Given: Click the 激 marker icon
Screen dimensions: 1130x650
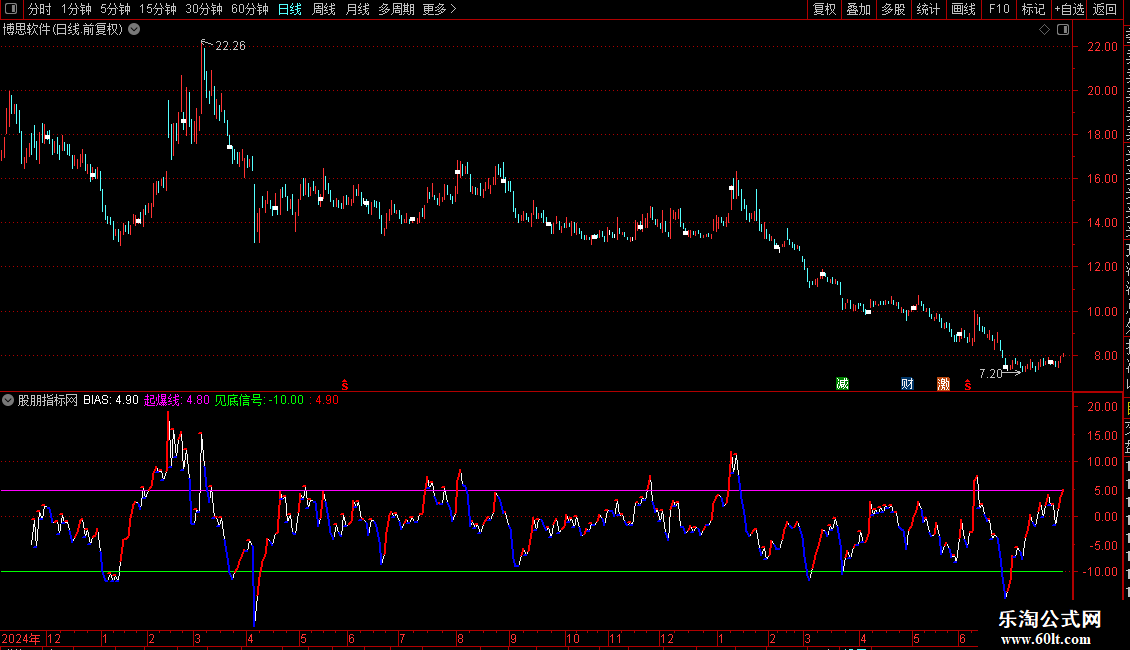Looking at the screenshot, I should point(943,383).
